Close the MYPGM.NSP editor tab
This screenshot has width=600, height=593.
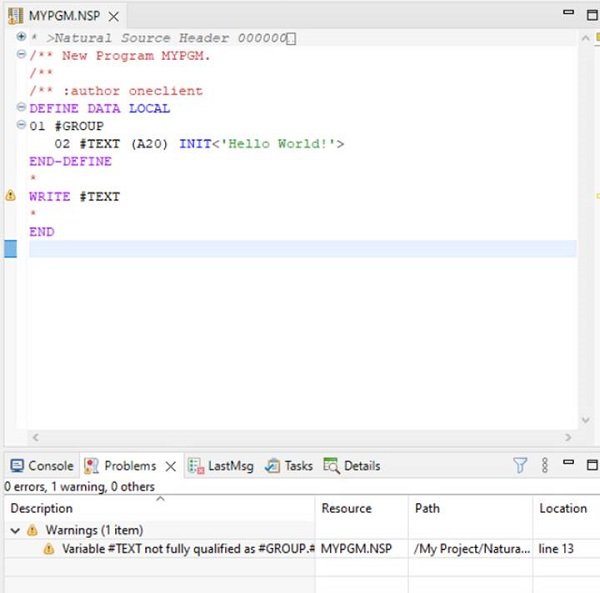point(114,16)
